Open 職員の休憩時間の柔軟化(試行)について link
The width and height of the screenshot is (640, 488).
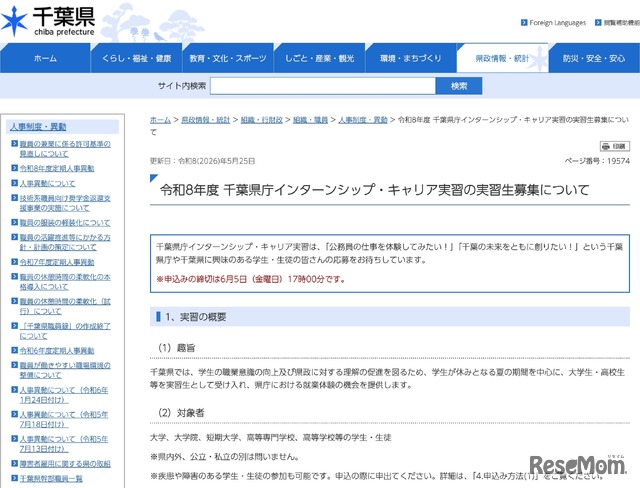tap(65, 306)
